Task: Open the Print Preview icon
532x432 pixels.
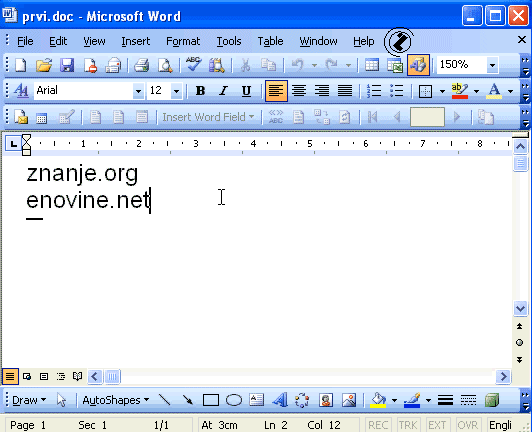Action: 165,65
